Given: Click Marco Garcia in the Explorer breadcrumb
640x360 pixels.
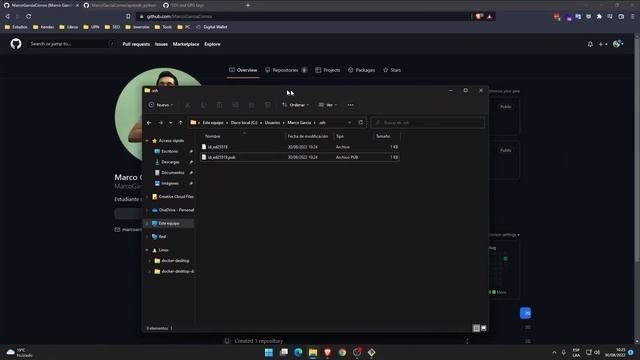Looking at the screenshot, I should (299, 122).
